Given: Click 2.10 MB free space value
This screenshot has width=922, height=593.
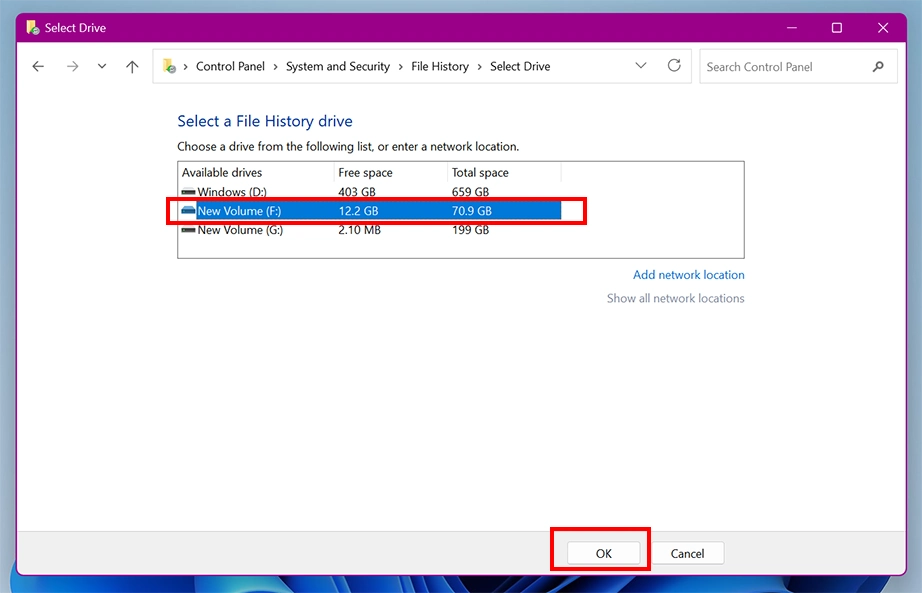Looking at the screenshot, I should pyautogui.click(x=359, y=230).
